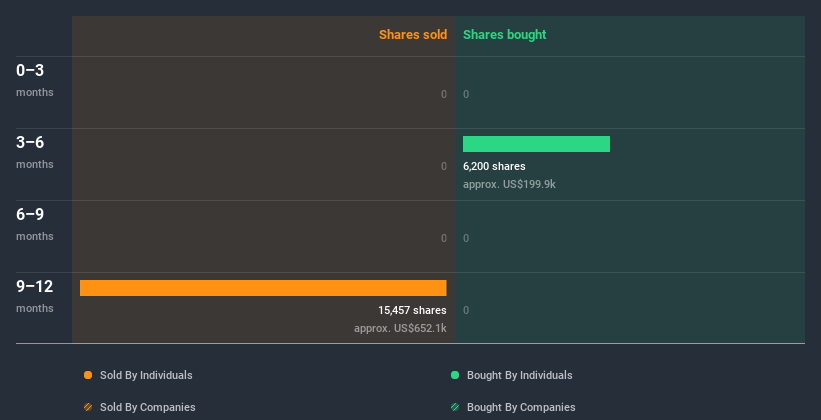821x420 pixels.
Task: Click the striped Sold By Companies legend marker
Action: tap(88, 407)
